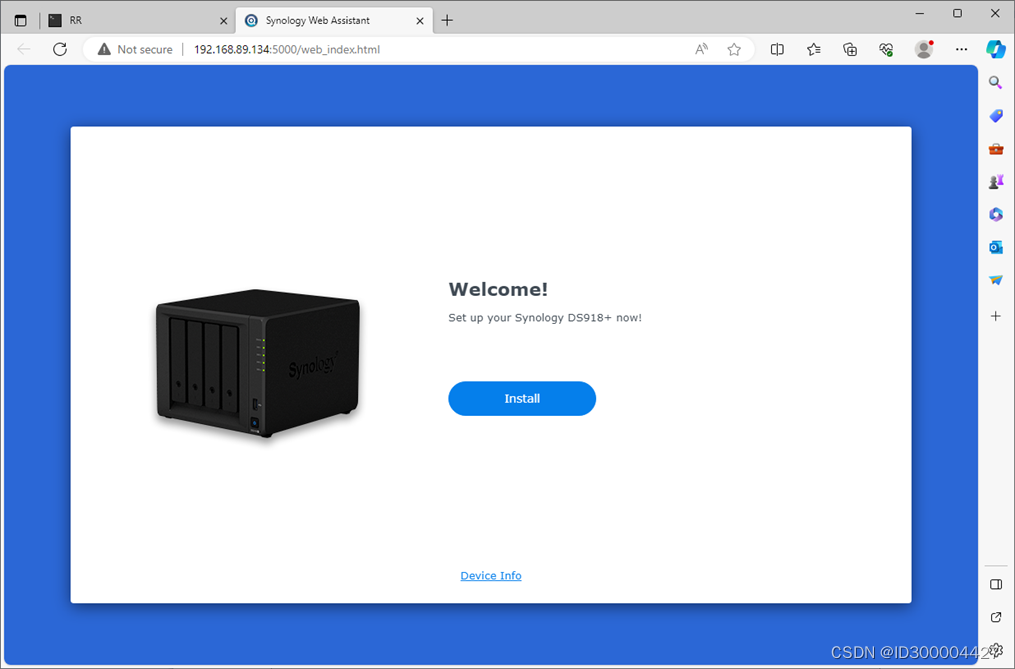Click the Synology DS918+ NAS image
This screenshot has height=669, width=1015.
[x=258, y=363]
